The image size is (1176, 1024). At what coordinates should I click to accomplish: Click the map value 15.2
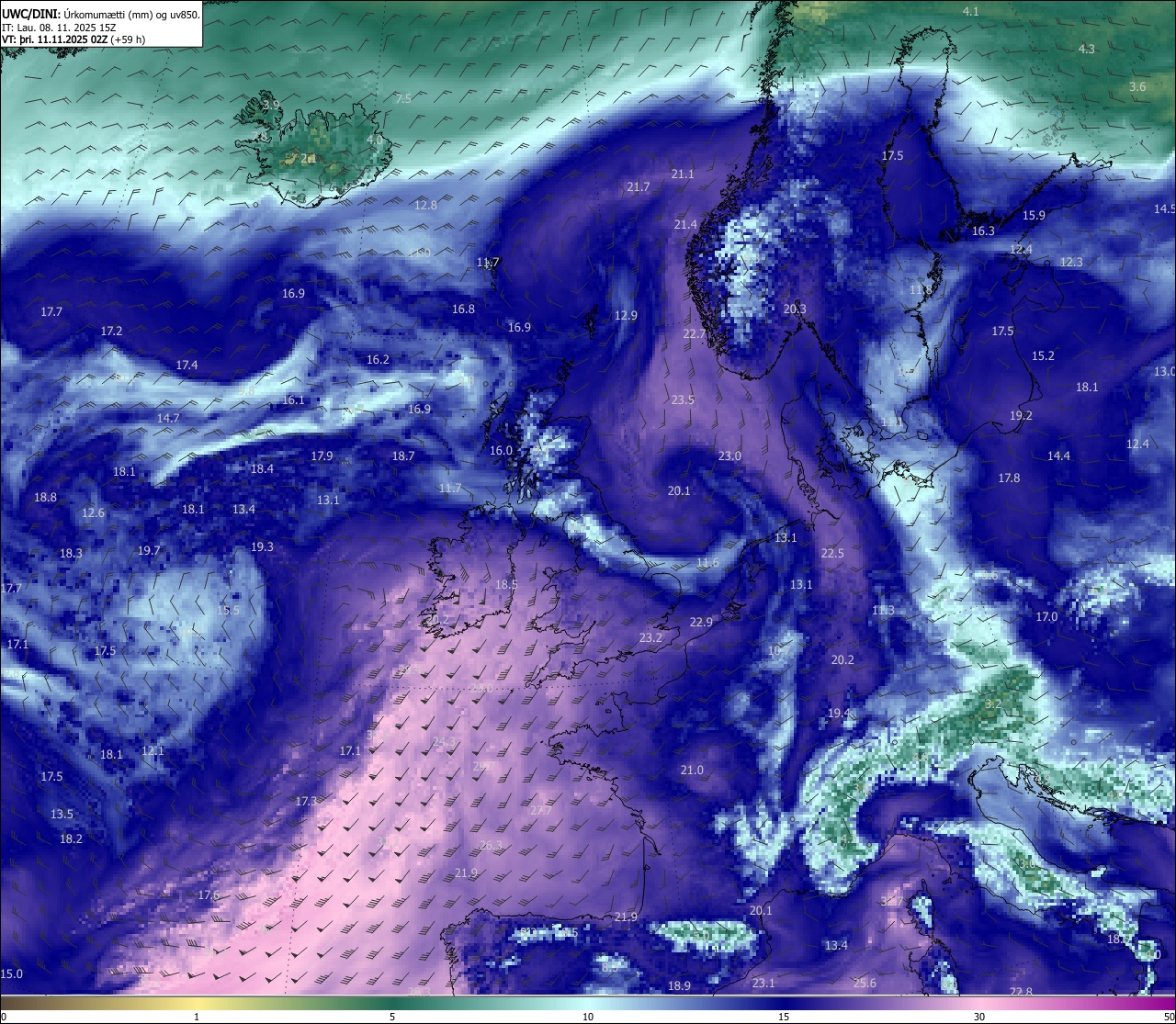point(1043,355)
